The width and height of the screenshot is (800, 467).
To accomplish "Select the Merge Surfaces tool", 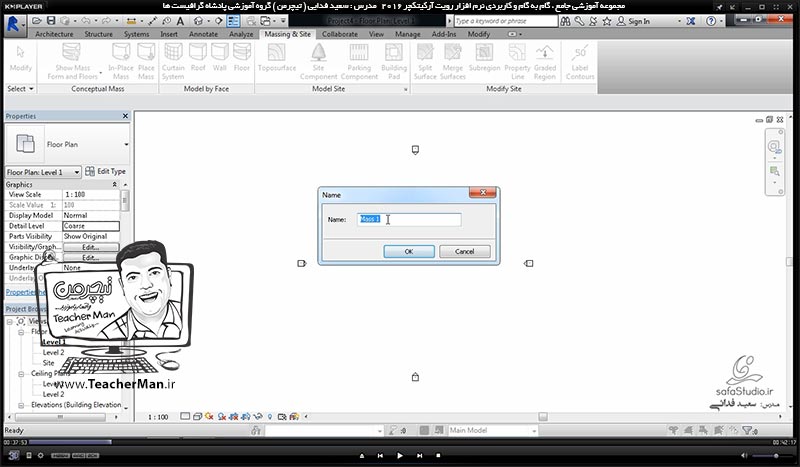I will coord(453,61).
